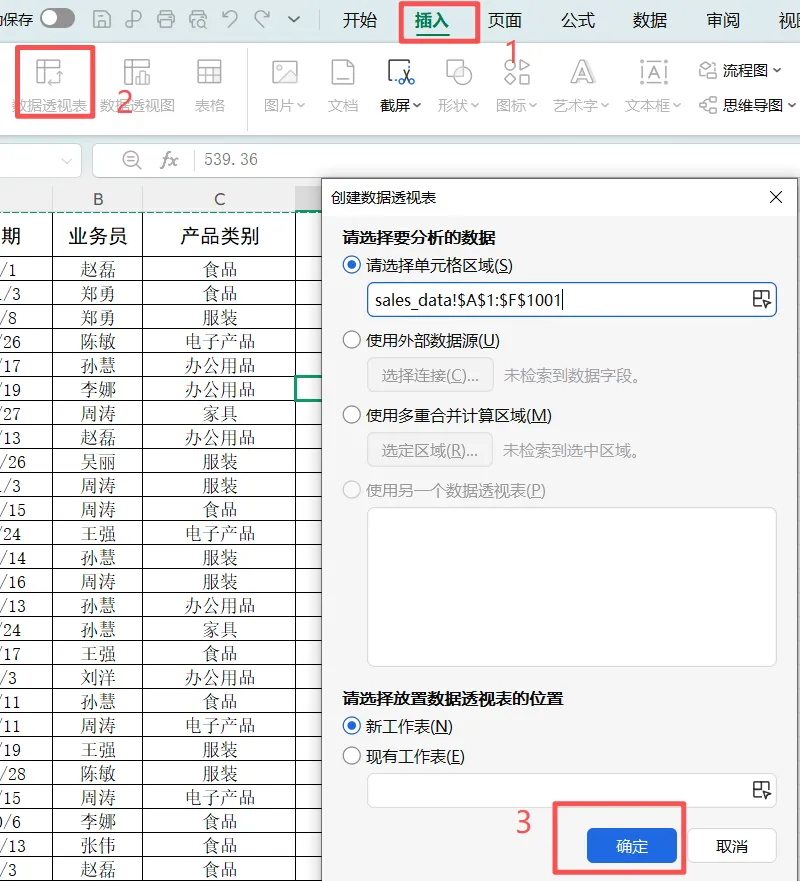Open the 艺术字 WordArt dropdown
Screen dimensions: 800x881
tap(581, 85)
